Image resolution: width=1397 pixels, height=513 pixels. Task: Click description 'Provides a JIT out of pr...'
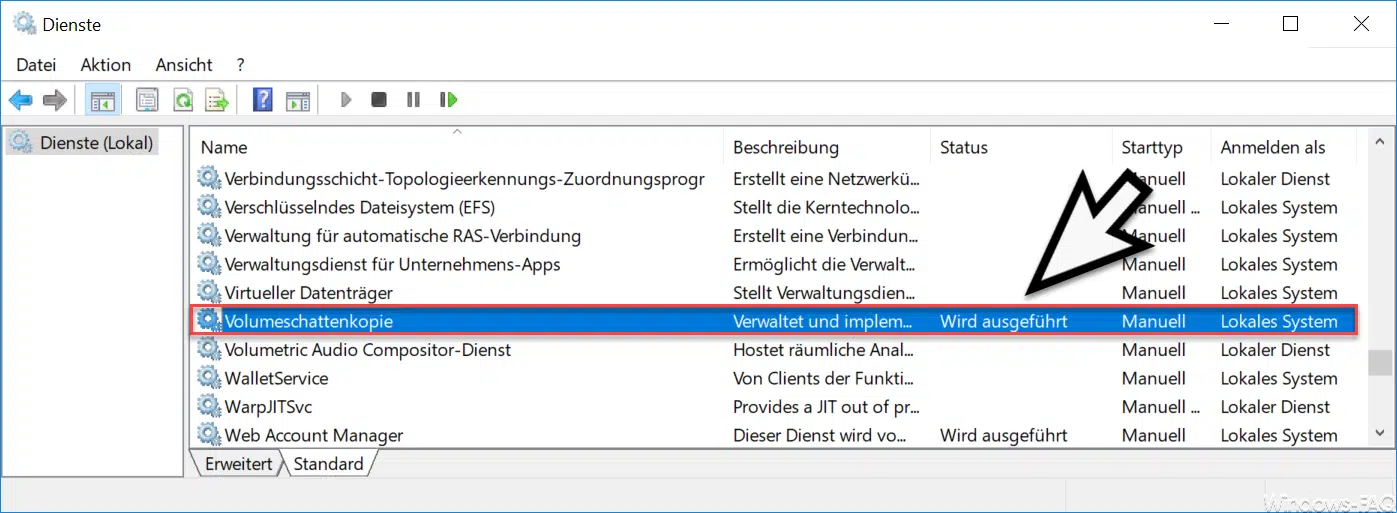coord(826,407)
